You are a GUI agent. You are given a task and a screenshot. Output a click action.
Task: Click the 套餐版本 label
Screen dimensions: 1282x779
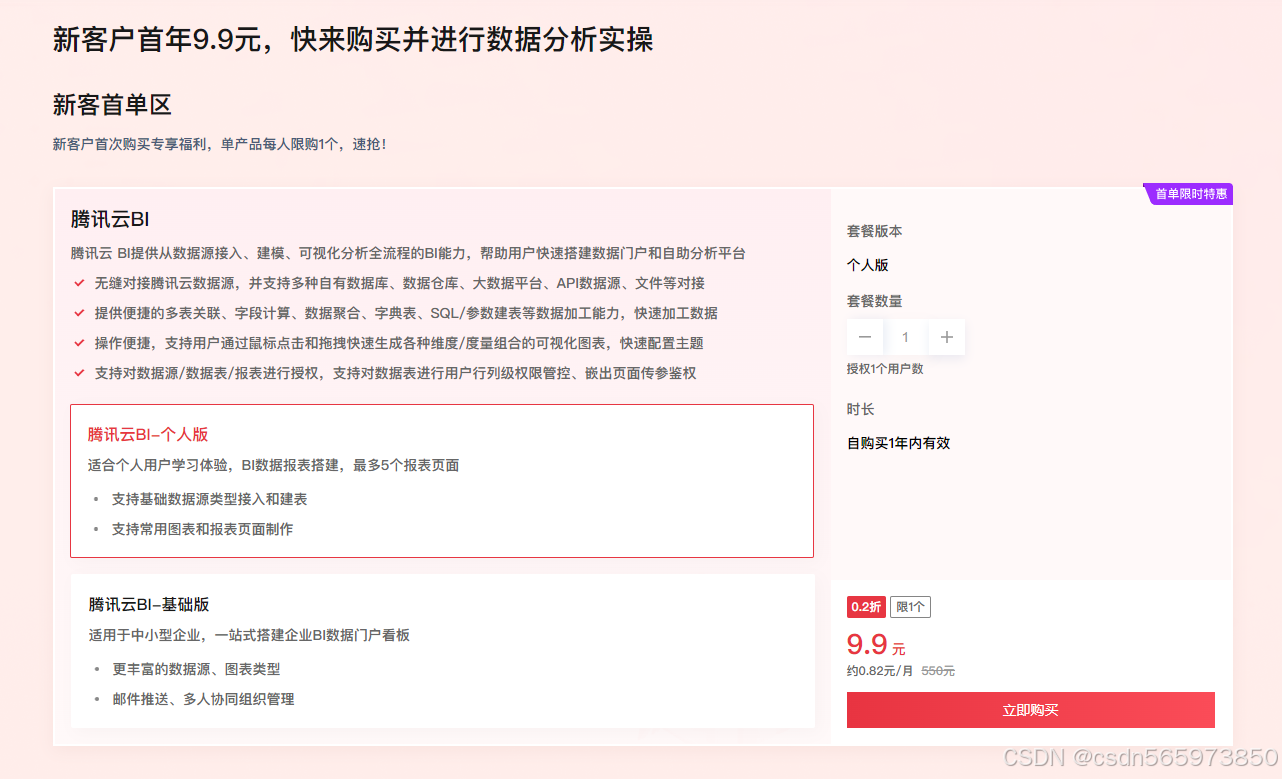[875, 231]
